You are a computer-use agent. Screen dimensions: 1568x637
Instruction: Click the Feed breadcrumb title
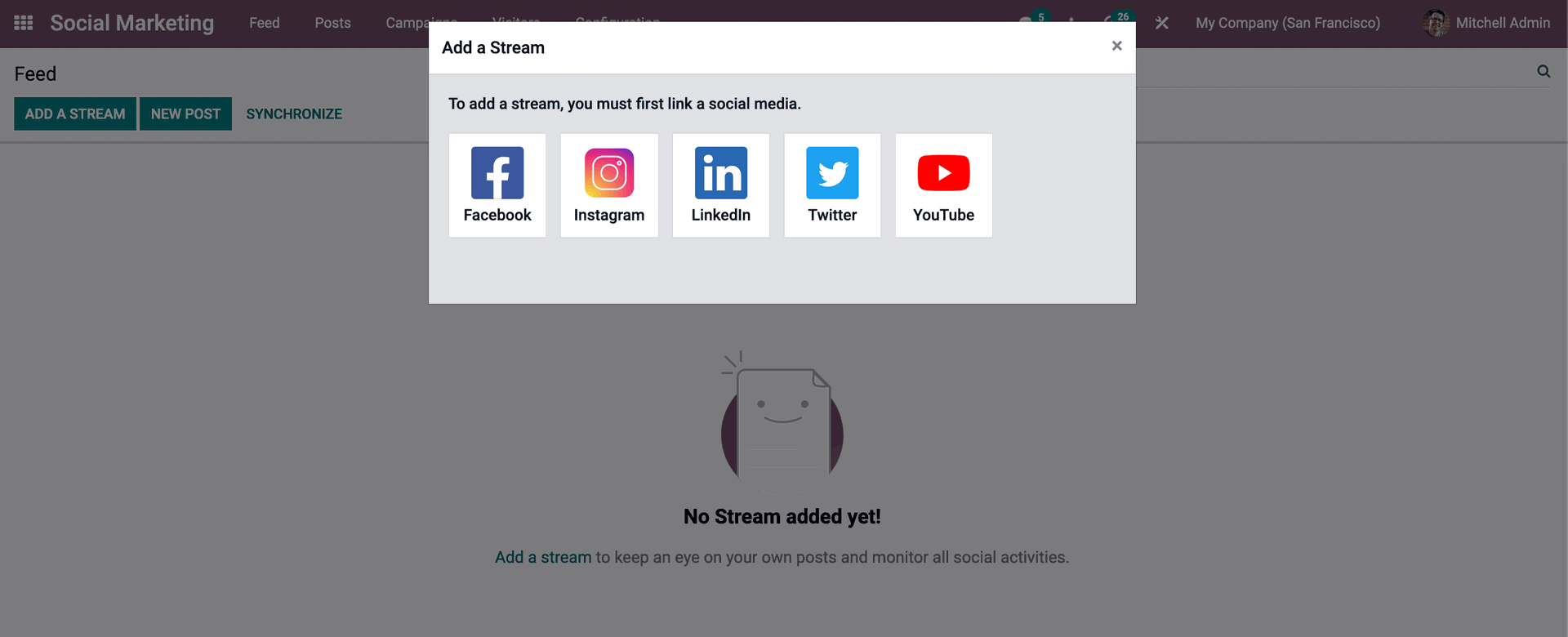35,73
